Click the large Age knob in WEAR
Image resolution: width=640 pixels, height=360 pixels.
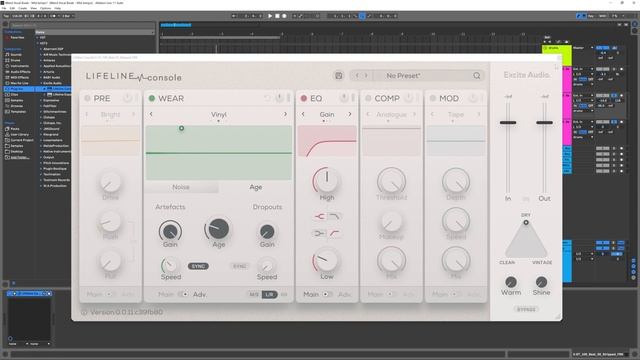(218, 229)
